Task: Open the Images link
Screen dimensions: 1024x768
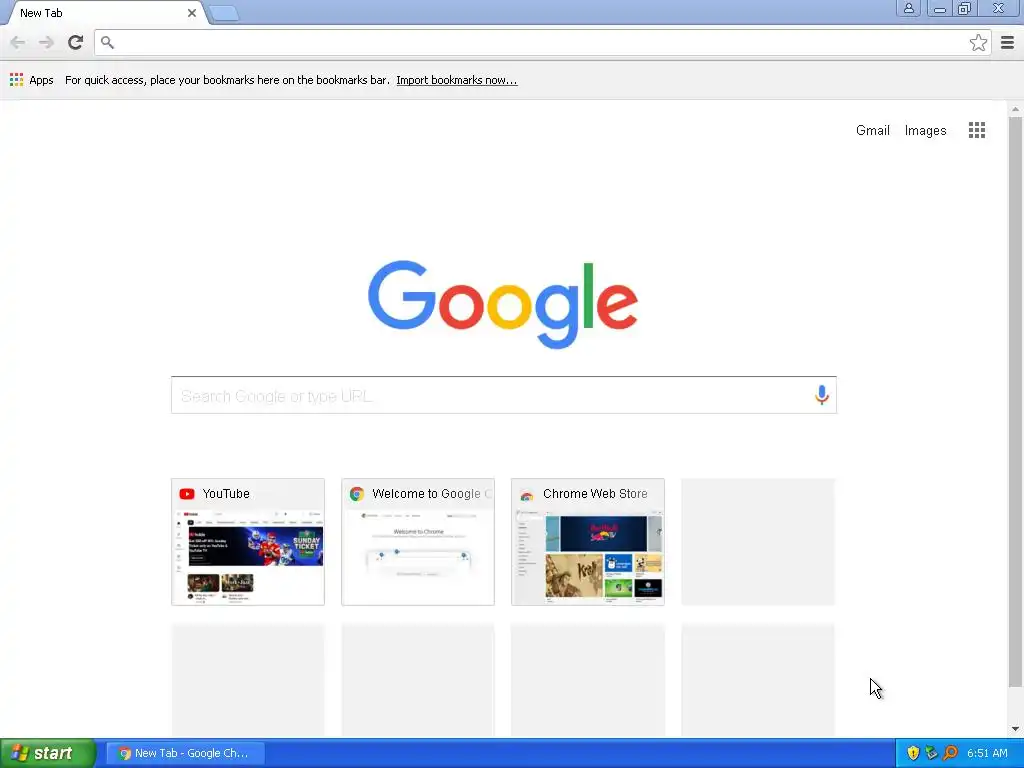Action: tap(925, 131)
